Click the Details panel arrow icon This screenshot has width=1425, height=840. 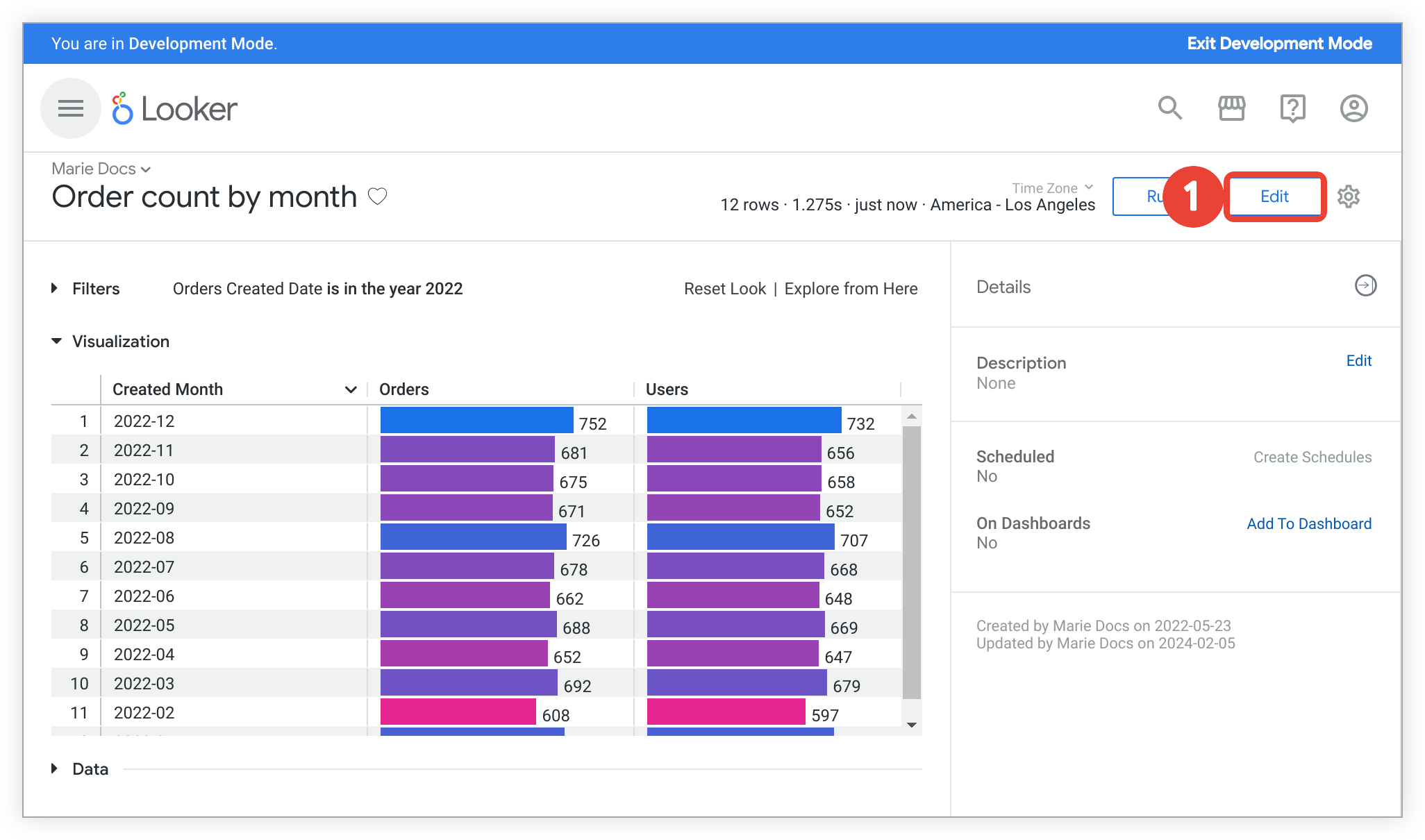point(1363,285)
